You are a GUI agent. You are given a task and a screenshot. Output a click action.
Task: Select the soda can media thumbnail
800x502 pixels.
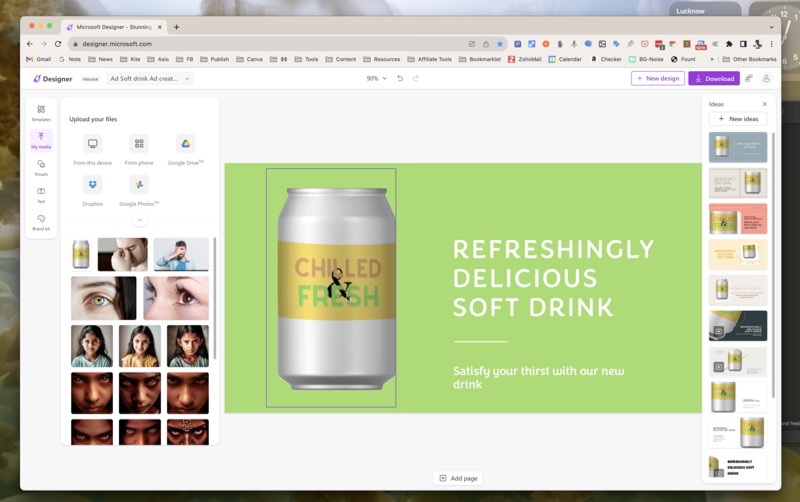(x=81, y=254)
